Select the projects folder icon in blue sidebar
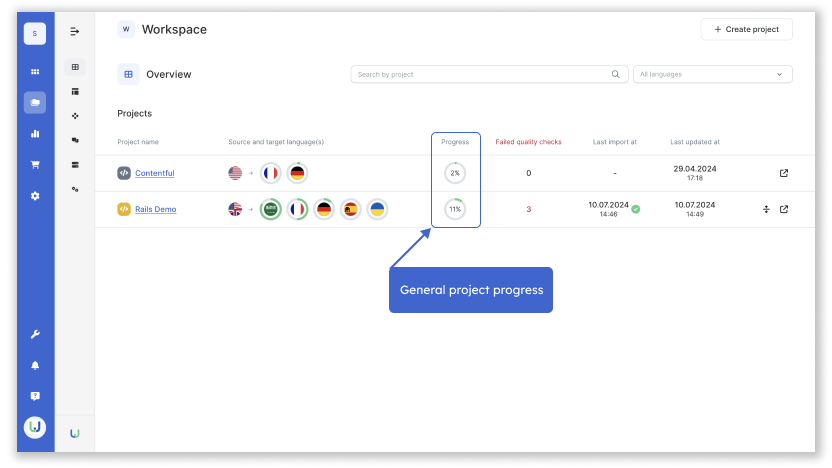This screenshot has height=468, width=832. 35,102
